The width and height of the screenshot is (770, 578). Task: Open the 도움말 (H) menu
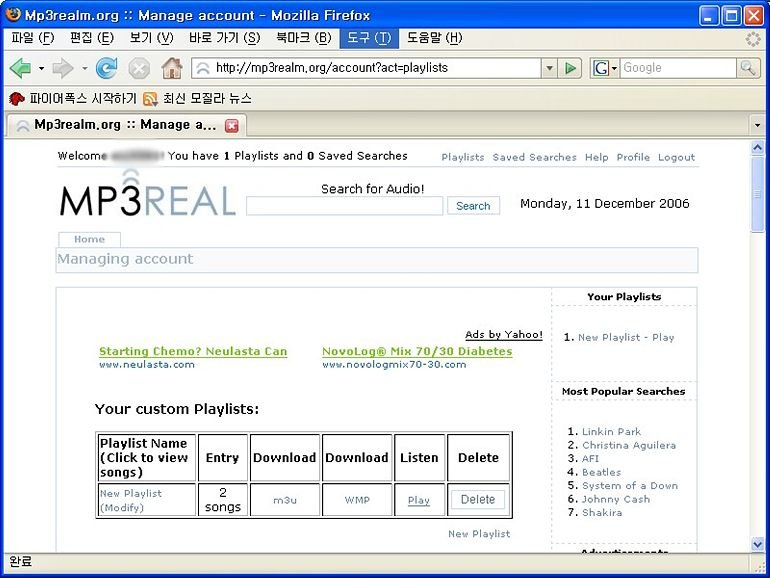[x=435, y=38]
